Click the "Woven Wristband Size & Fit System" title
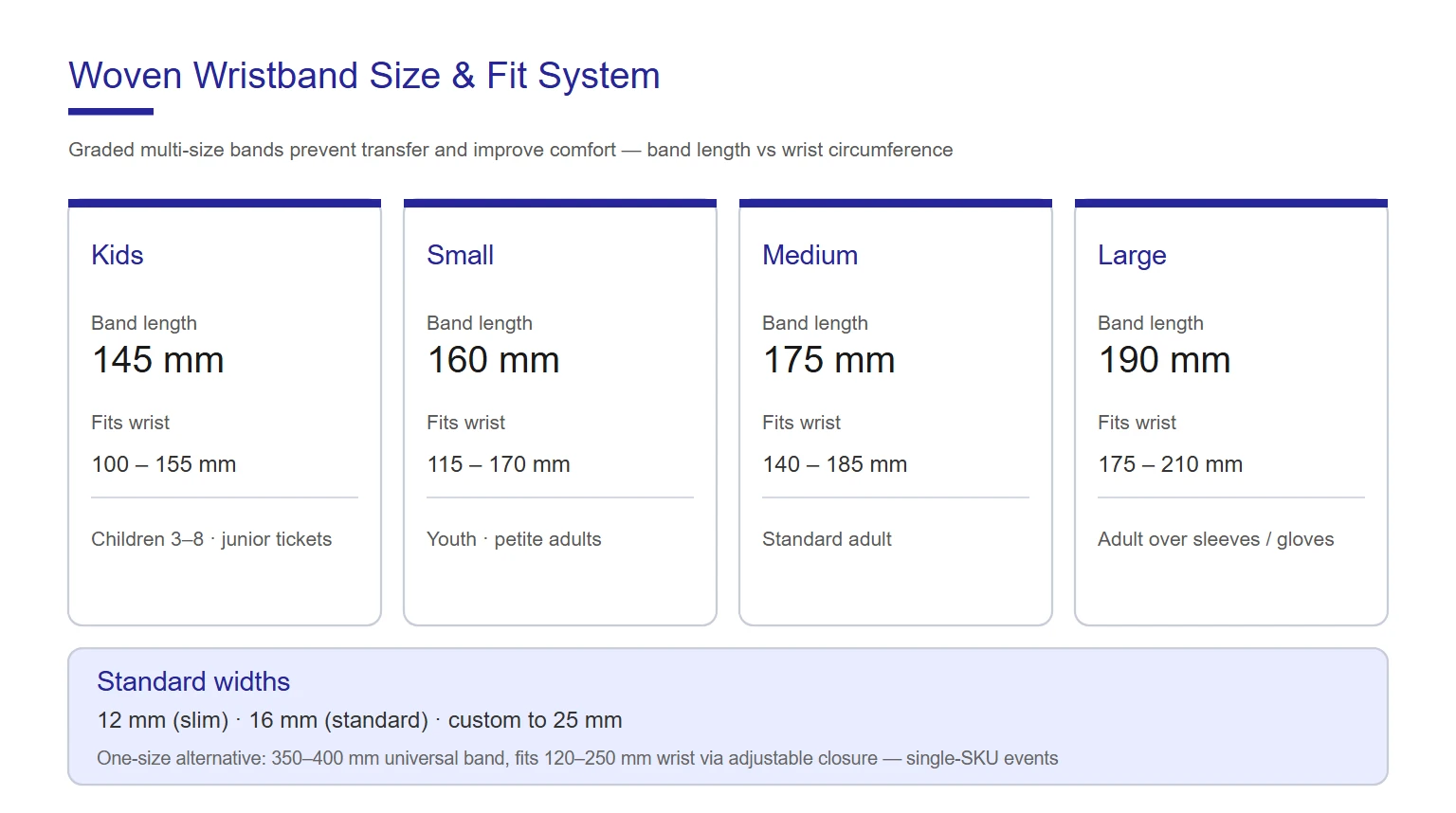 coord(364,76)
